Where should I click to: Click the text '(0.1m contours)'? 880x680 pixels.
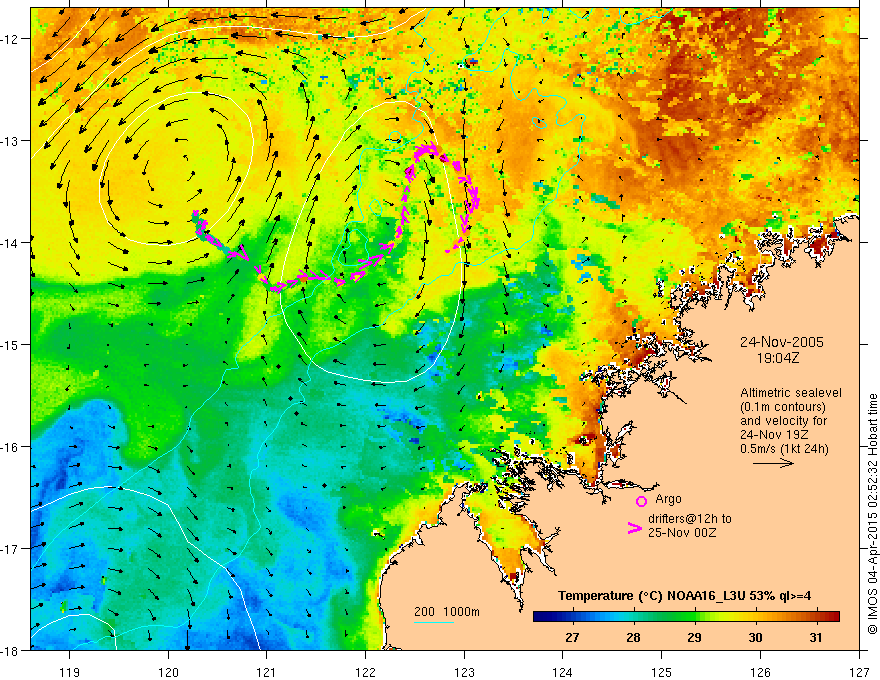tap(783, 407)
